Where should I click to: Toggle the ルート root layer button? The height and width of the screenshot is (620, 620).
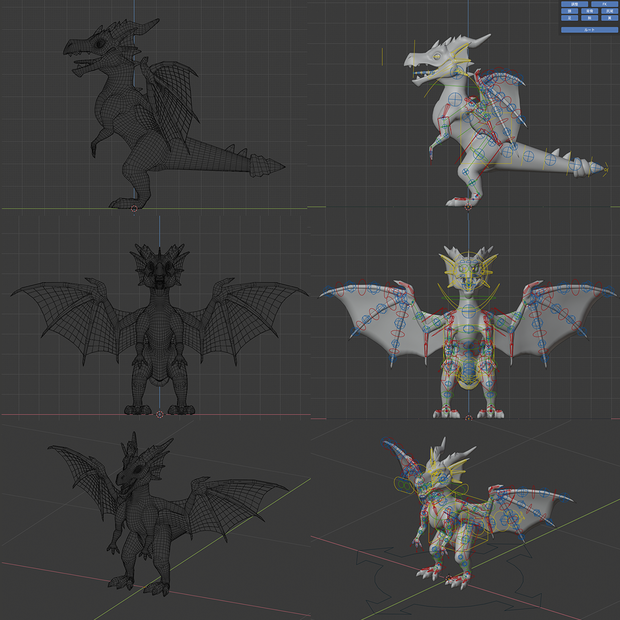[590, 30]
